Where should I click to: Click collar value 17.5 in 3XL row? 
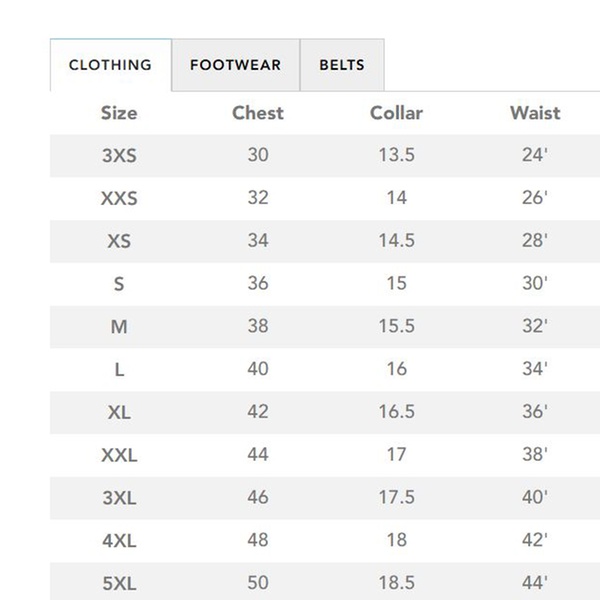396,497
